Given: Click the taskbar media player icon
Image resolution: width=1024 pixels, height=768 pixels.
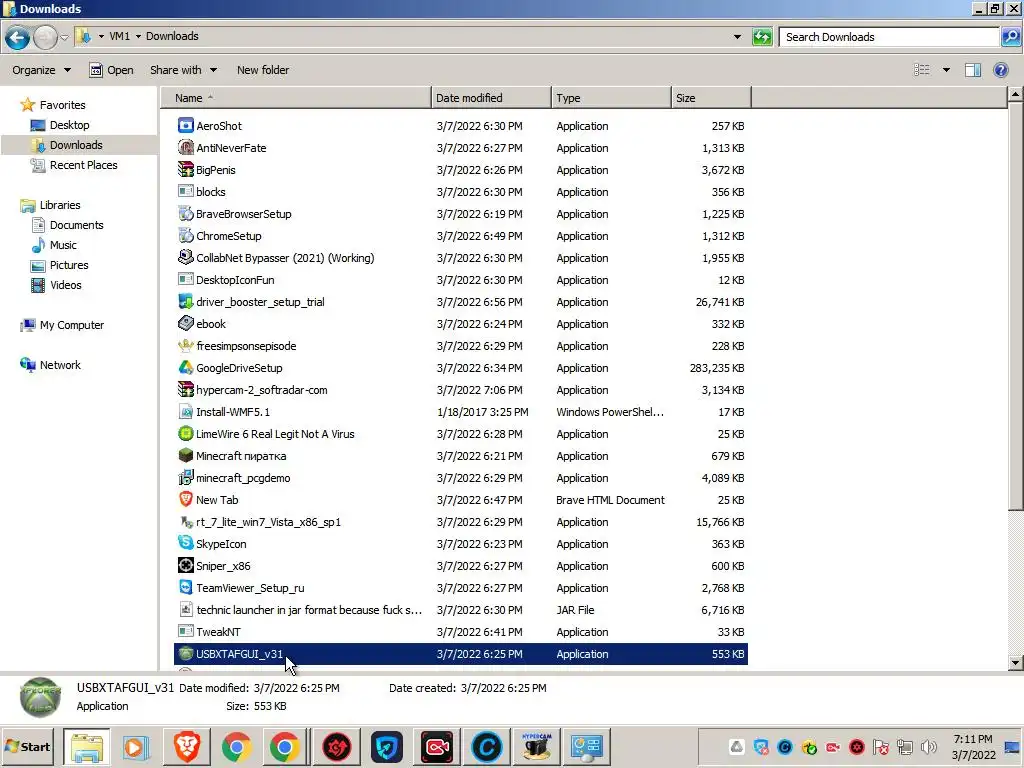Looking at the screenshot, I should click(136, 746).
